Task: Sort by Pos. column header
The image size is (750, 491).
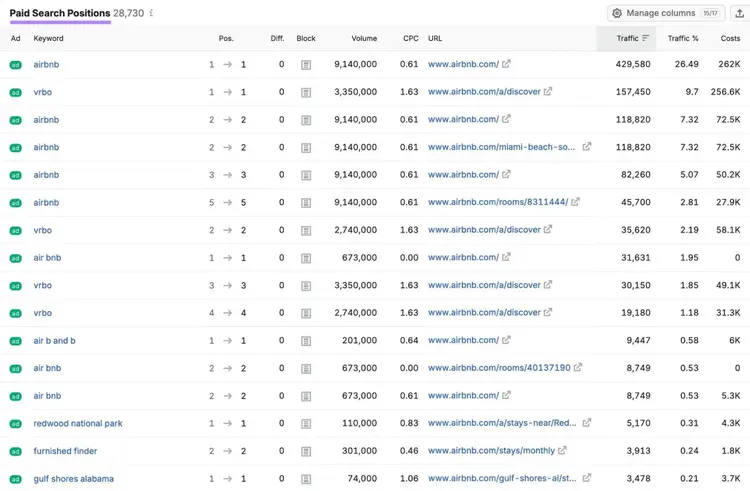Action: (226, 38)
